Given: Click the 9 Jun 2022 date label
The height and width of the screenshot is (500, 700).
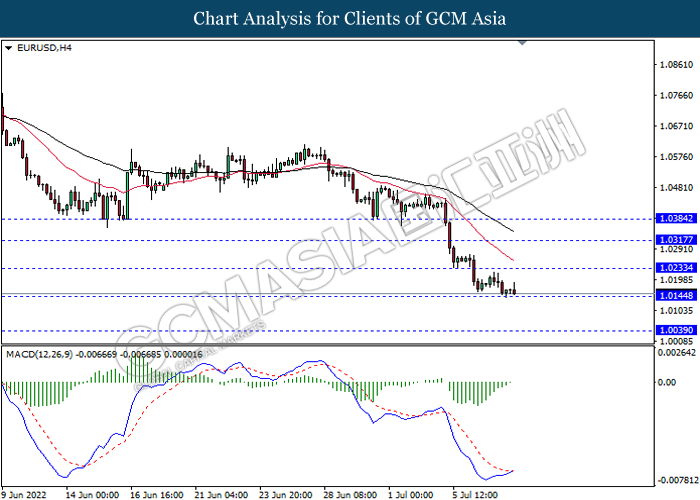Looking at the screenshot, I should point(24,495).
